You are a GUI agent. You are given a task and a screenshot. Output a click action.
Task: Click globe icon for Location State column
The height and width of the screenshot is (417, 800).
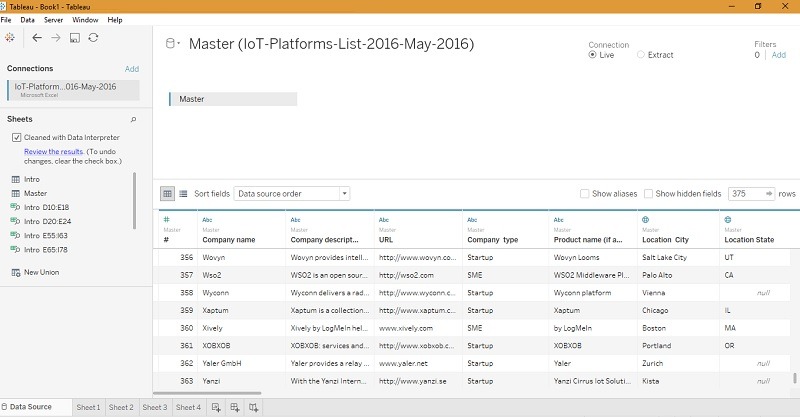(x=728, y=219)
